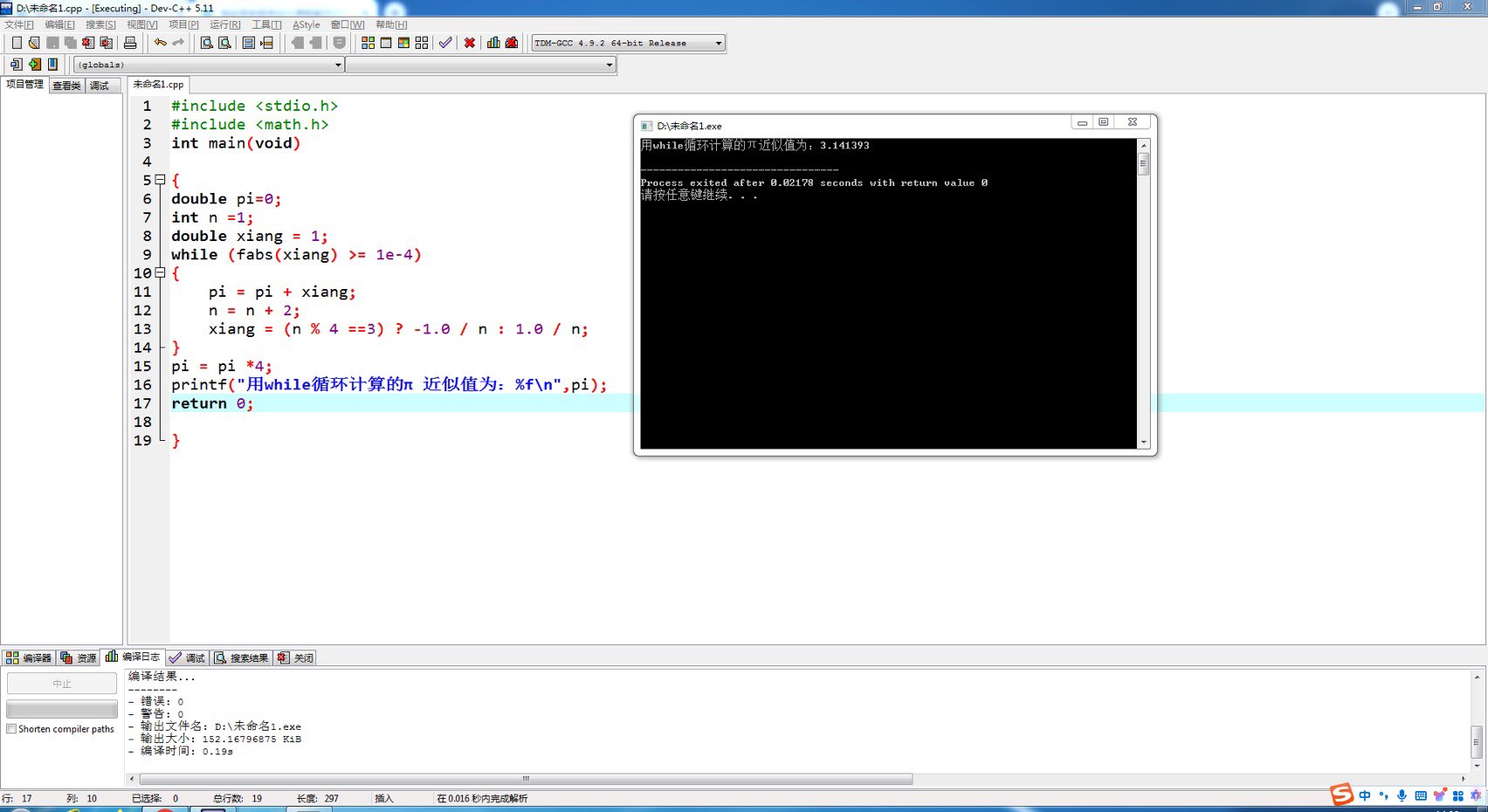
Task: Stop execution with the red X icon
Action: tap(470, 43)
